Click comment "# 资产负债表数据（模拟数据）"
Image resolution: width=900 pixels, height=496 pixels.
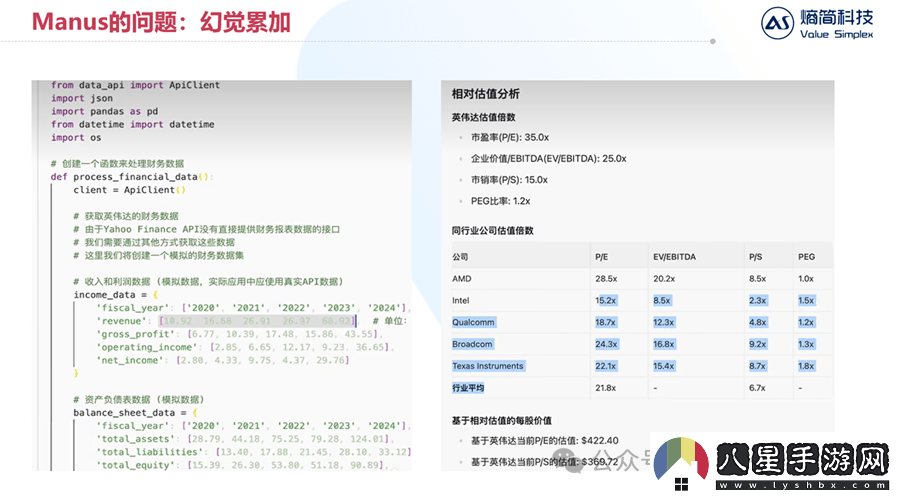[139, 400]
